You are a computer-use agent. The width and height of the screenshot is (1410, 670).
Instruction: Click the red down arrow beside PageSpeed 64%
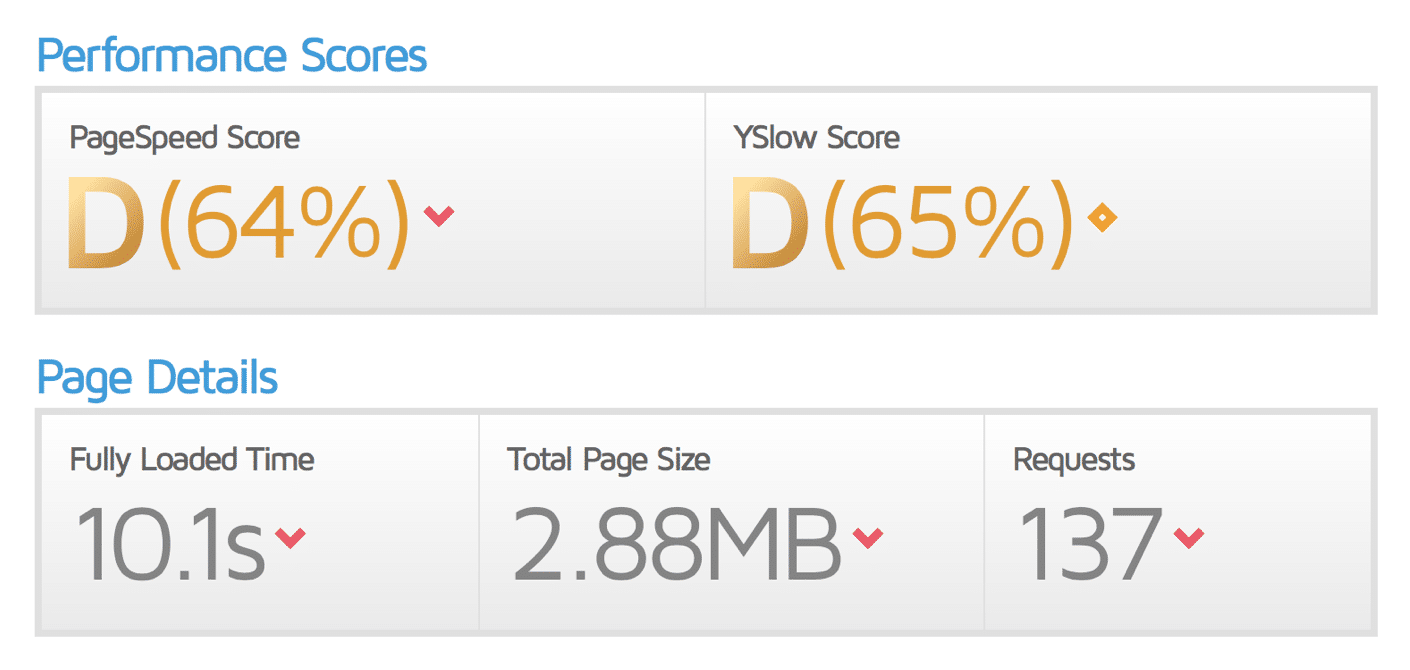pos(438,215)
